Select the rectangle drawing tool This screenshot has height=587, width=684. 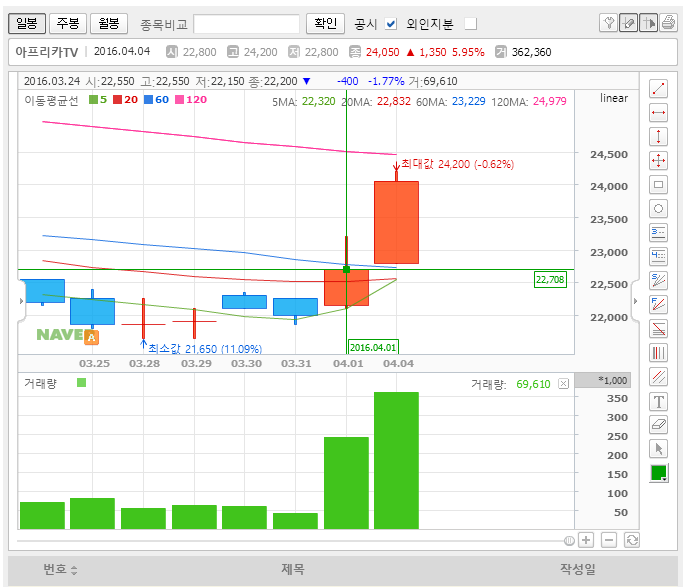(658, 184)
